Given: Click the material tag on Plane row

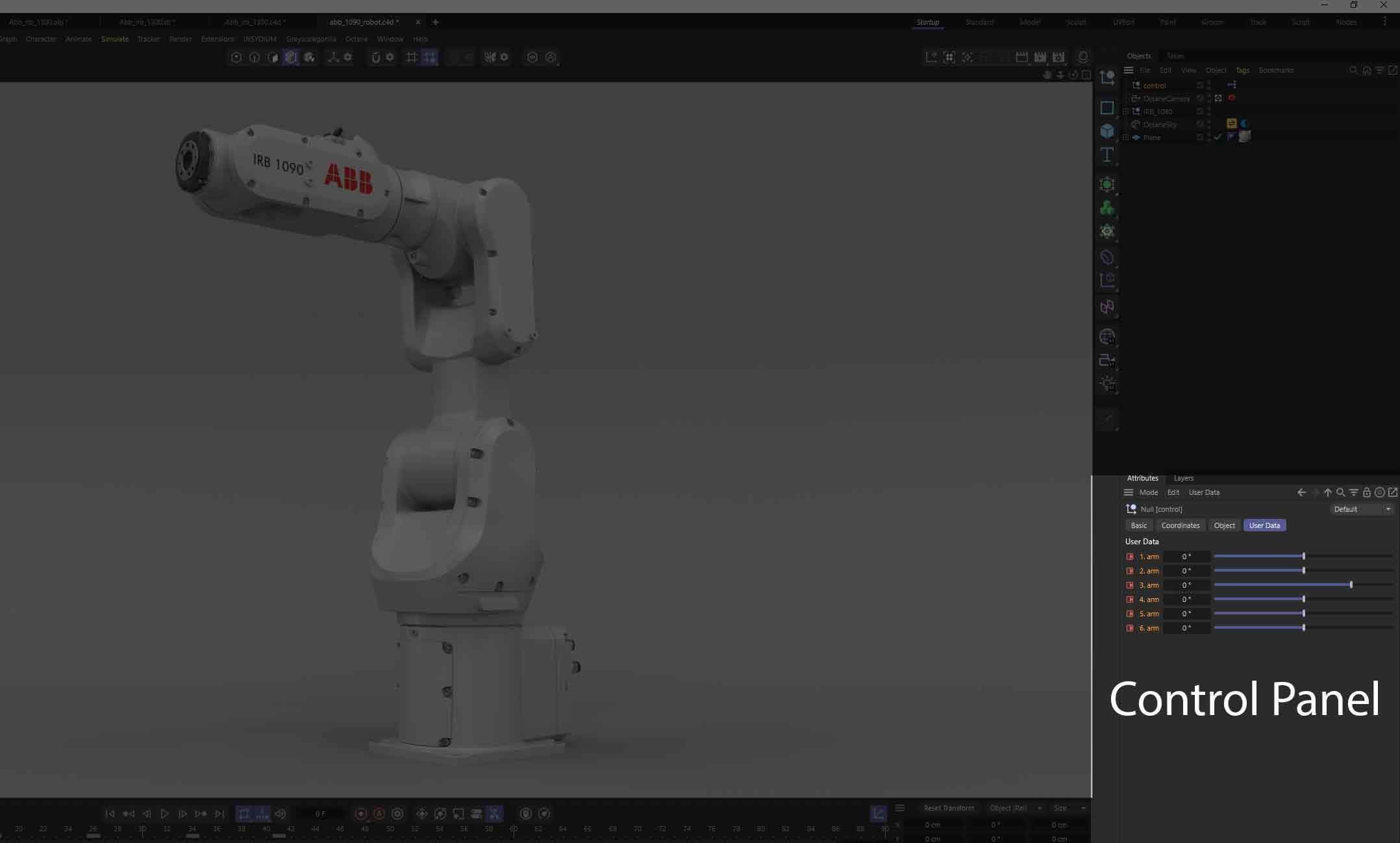Looking at the screenshot, I should click(1245, 136).
